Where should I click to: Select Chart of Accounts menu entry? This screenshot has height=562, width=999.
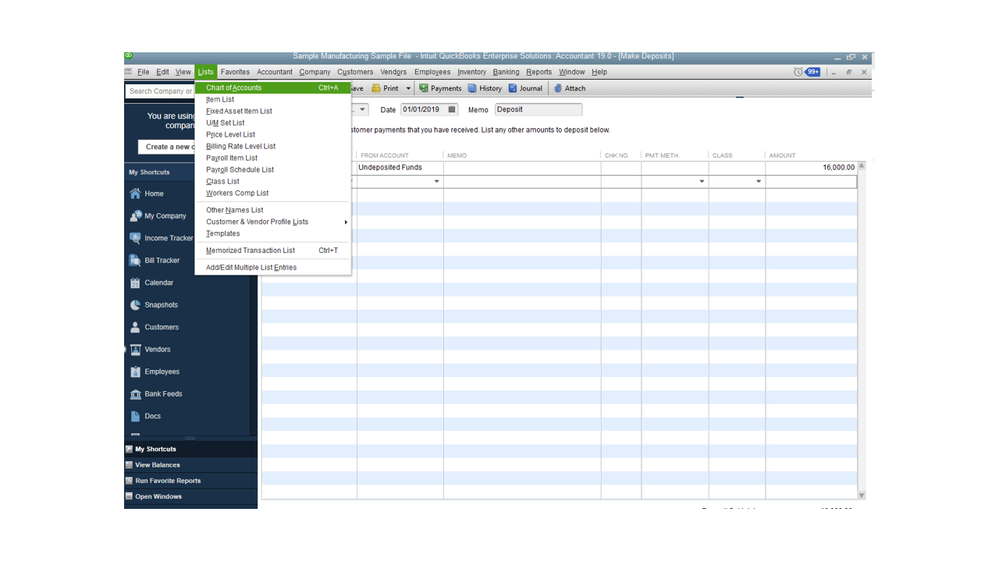[x=273, y=88]
